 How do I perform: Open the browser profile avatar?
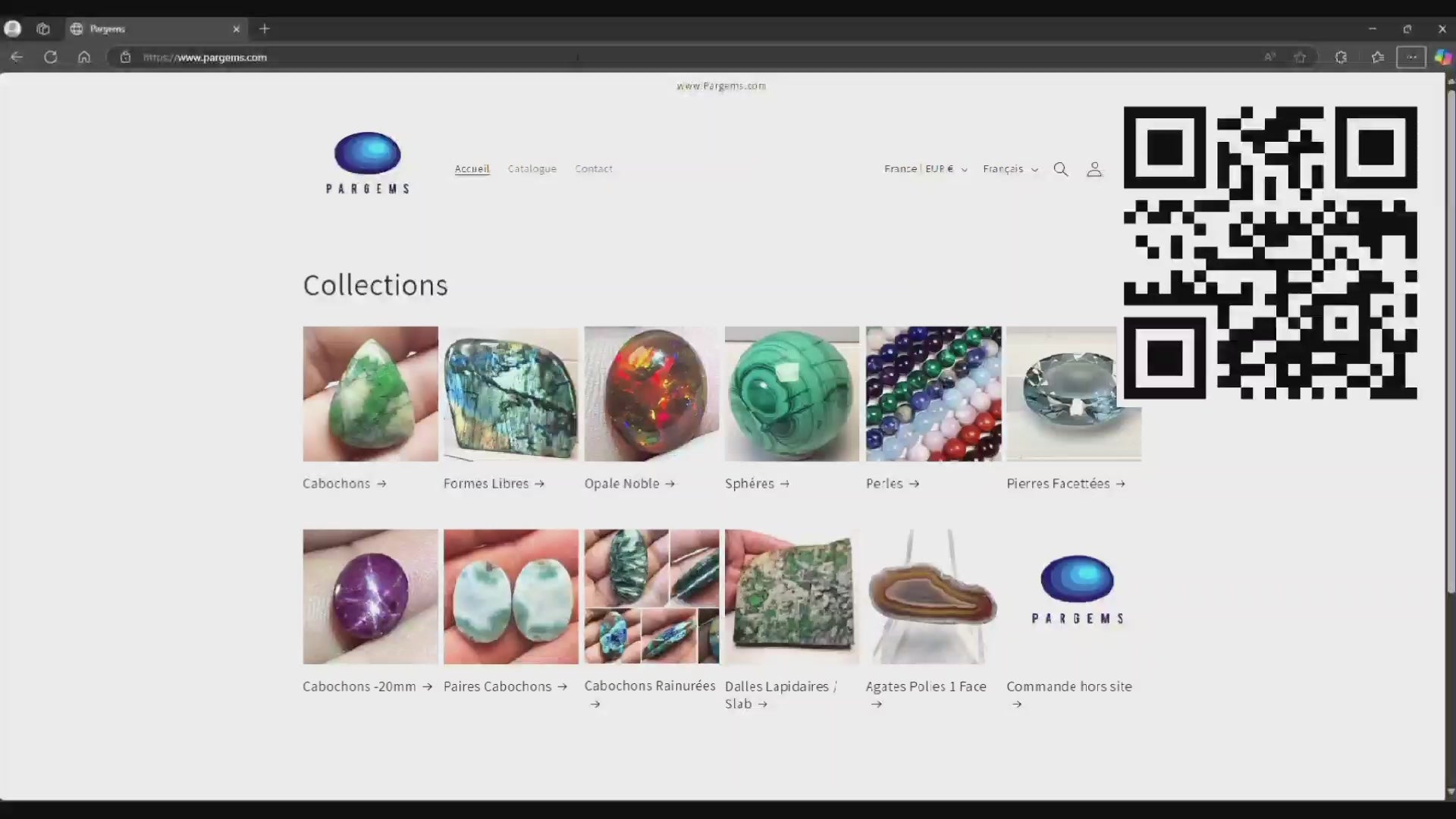click(x=13, y=29)
